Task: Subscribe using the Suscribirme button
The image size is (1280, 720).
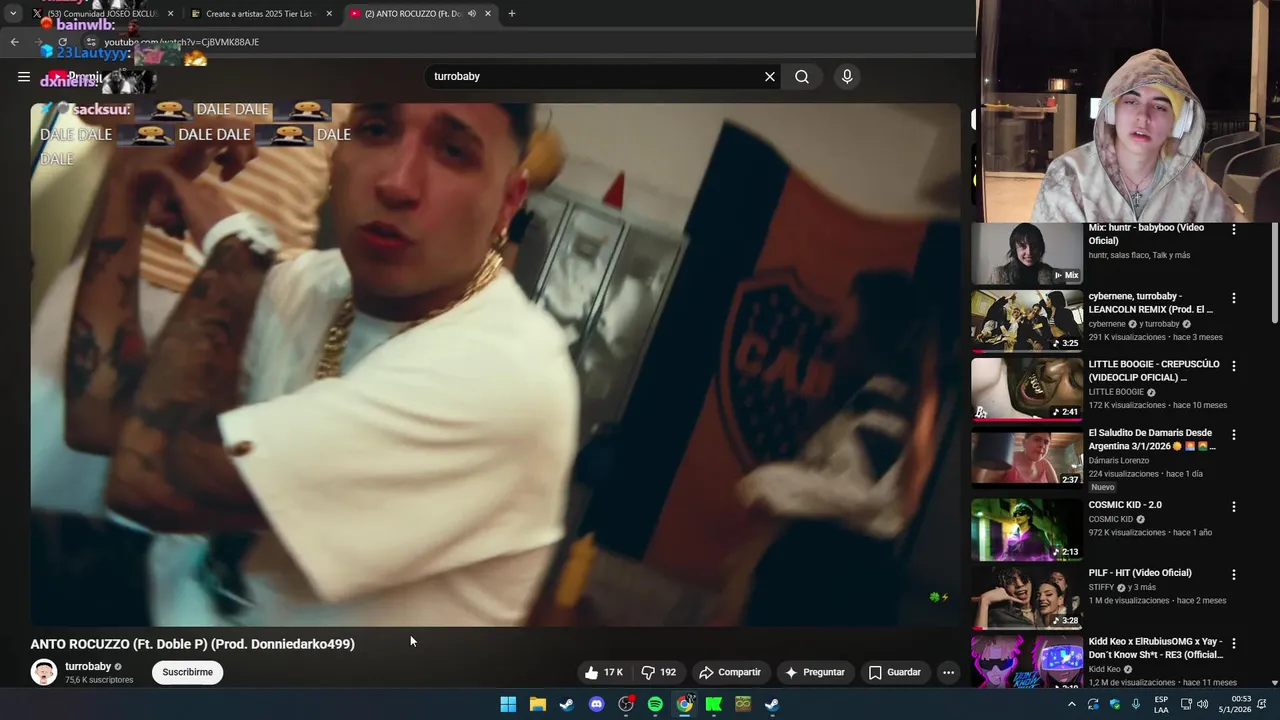Action: 188,672
